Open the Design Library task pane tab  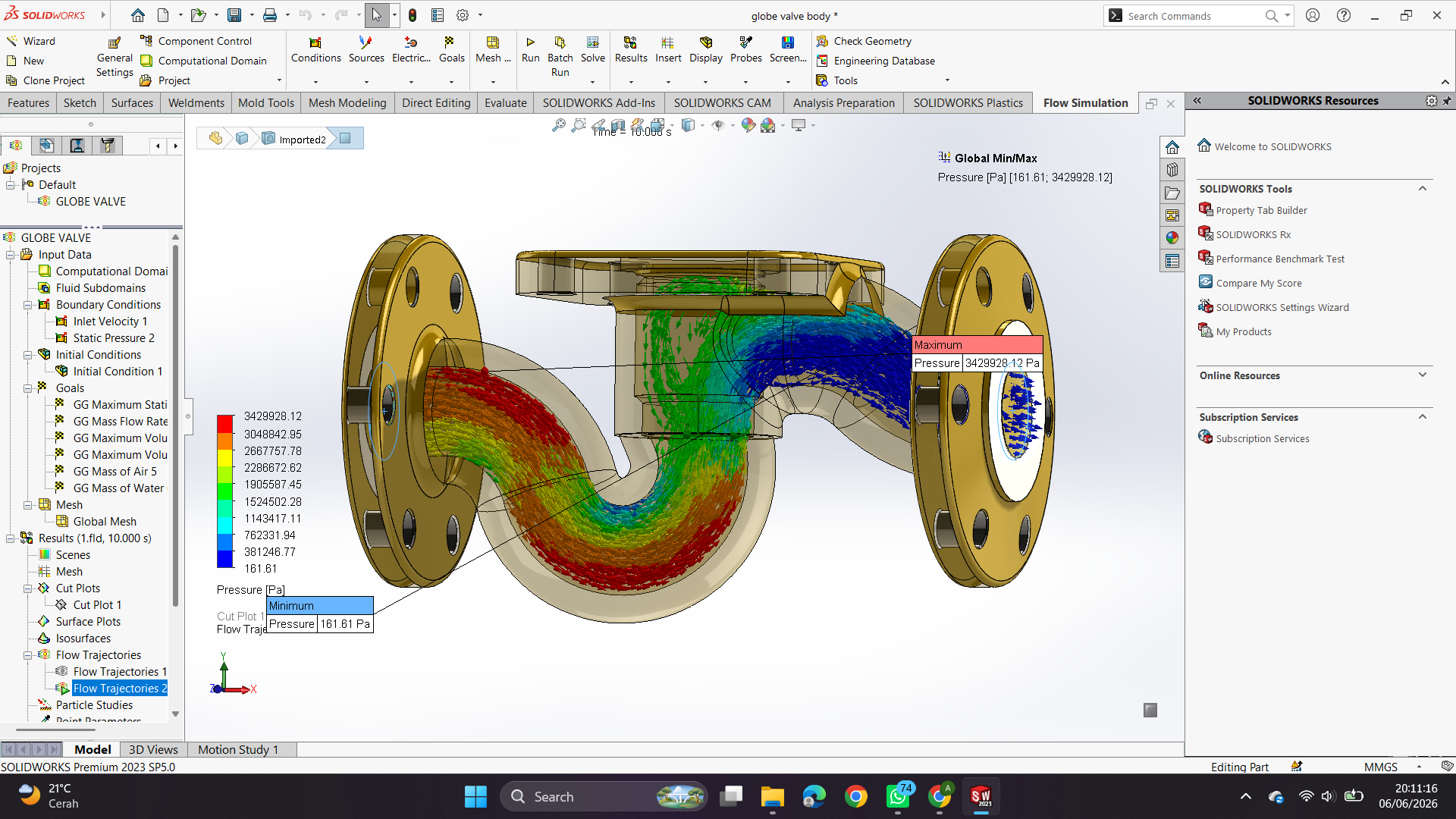(x=1172, y=169)
